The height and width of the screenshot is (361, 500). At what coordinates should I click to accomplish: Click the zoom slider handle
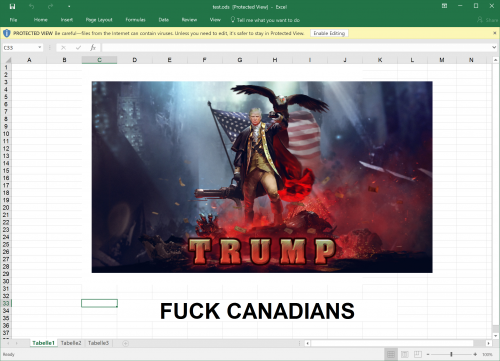pos(451,354)
